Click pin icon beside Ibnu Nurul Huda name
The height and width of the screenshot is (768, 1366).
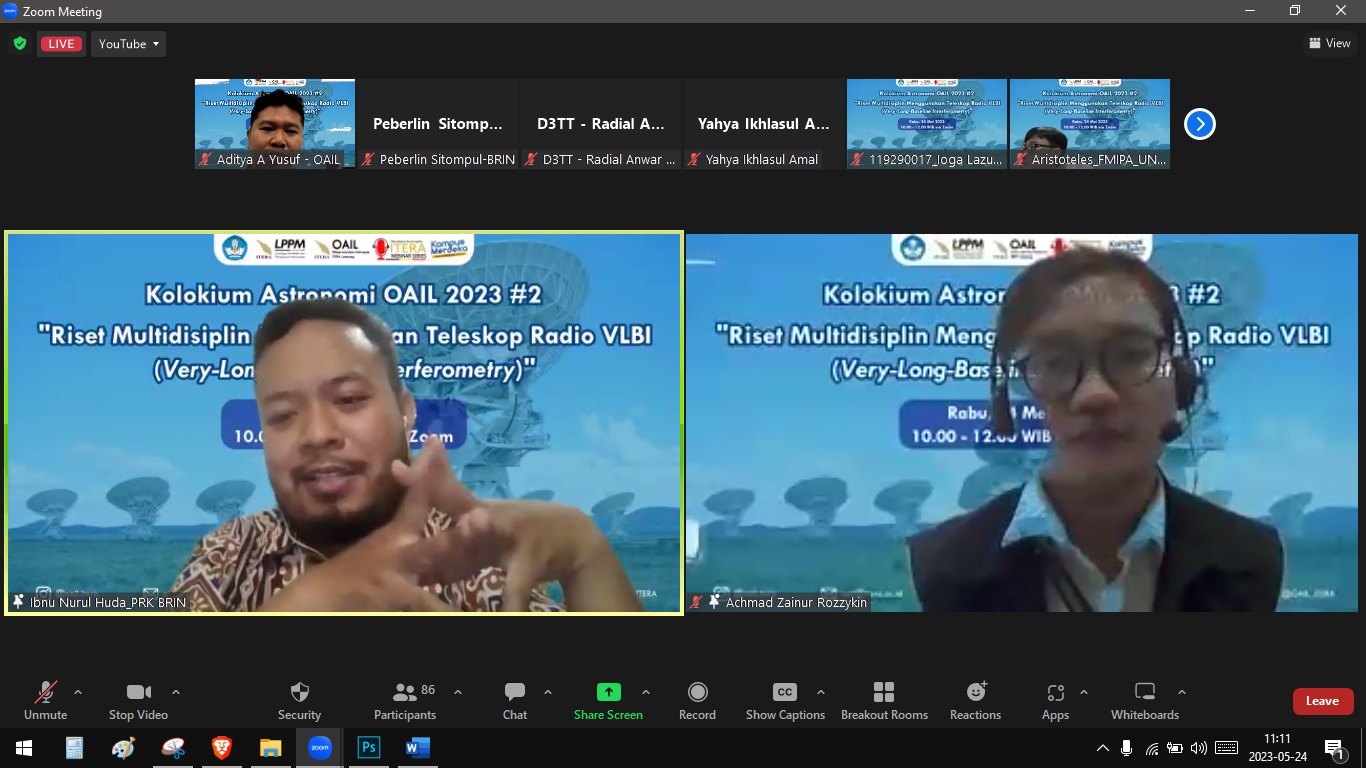point(18,602)
